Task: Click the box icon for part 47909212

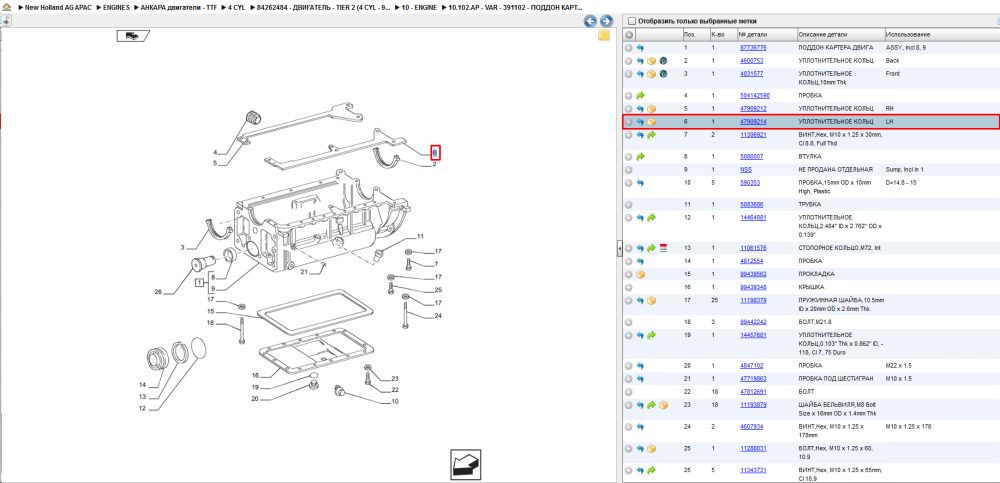Action: [651, 108]
